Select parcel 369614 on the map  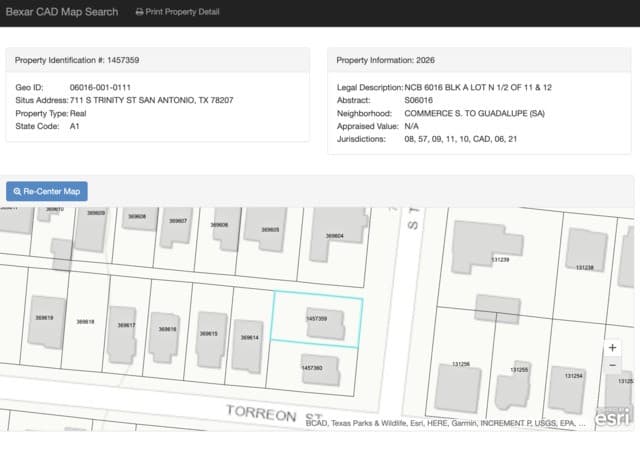coord(249,338)
